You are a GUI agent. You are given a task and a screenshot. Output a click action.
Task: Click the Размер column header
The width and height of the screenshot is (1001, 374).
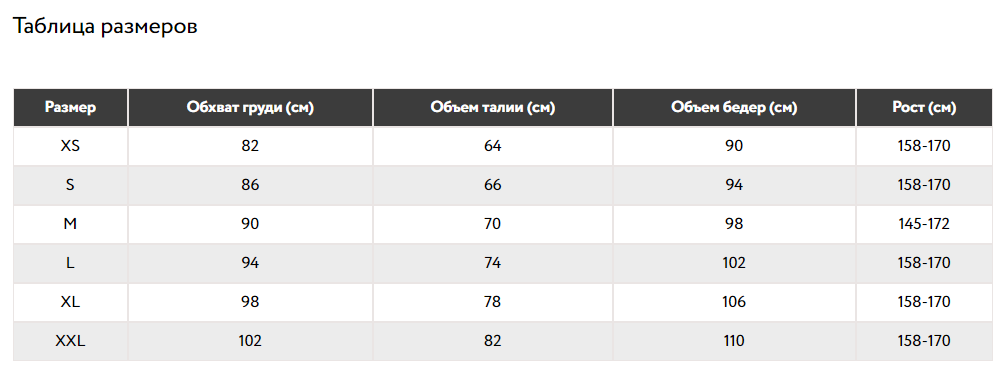(70, 107)
